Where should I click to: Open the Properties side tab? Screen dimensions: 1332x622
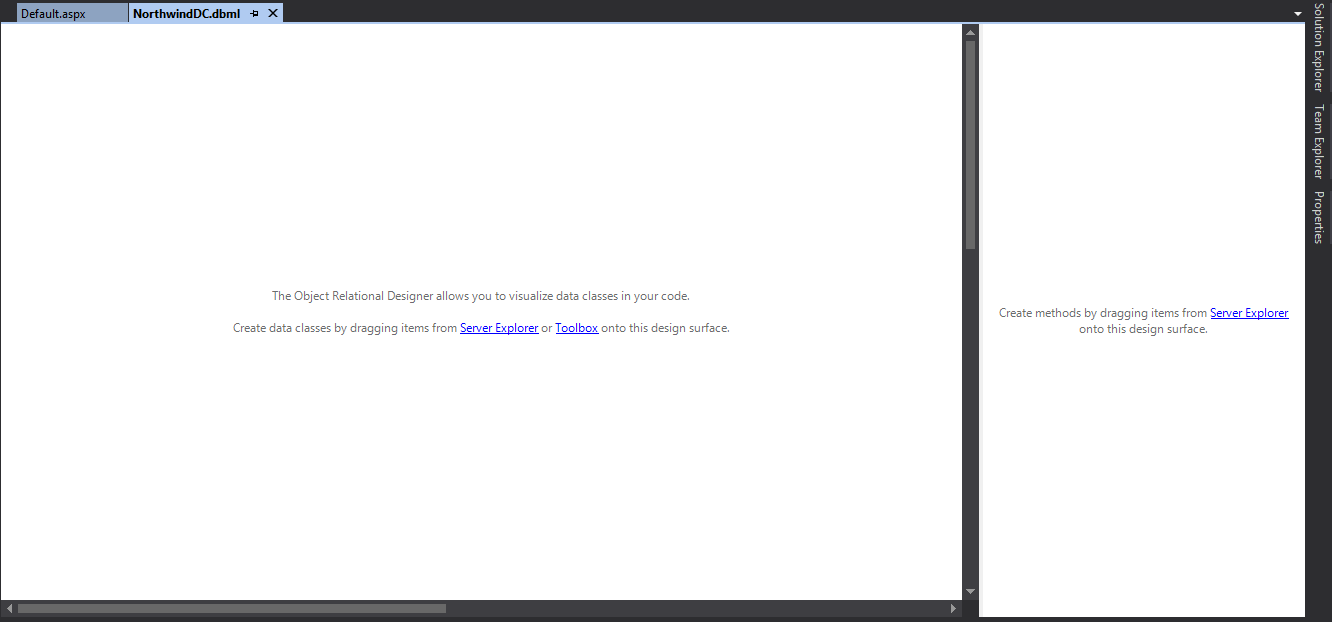[1318, 217]
